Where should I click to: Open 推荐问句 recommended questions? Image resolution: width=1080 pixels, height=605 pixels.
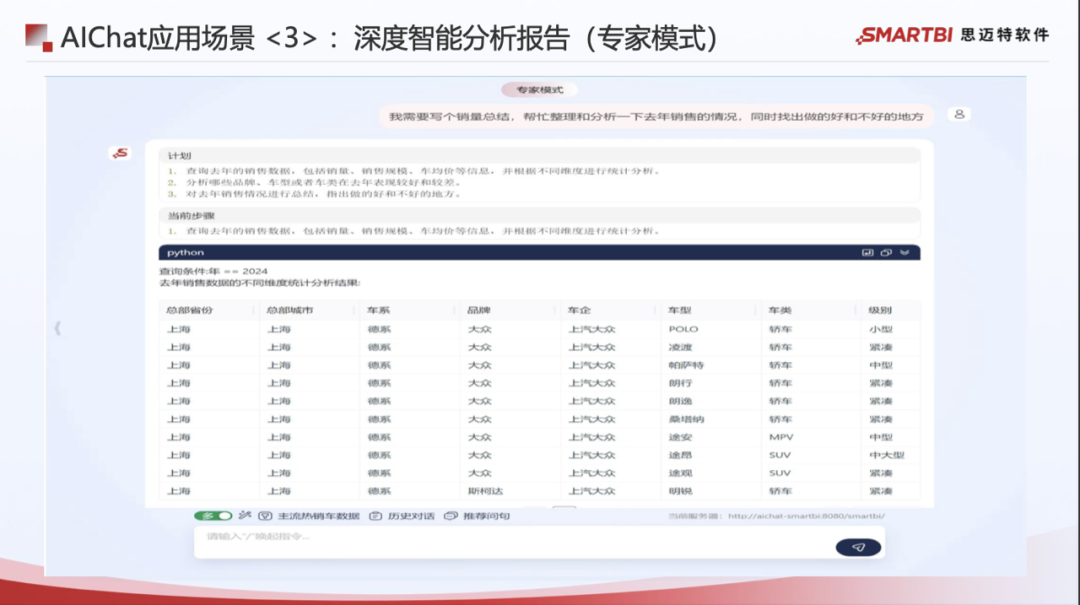477,516
